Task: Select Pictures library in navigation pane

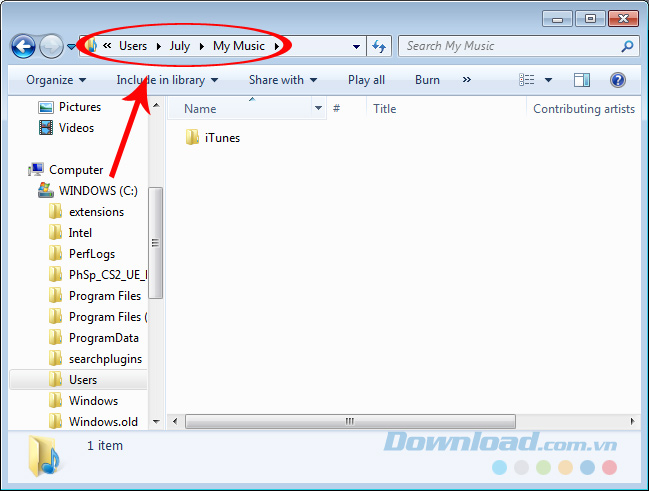Action: pyautogui.click(x=80, y=107)
